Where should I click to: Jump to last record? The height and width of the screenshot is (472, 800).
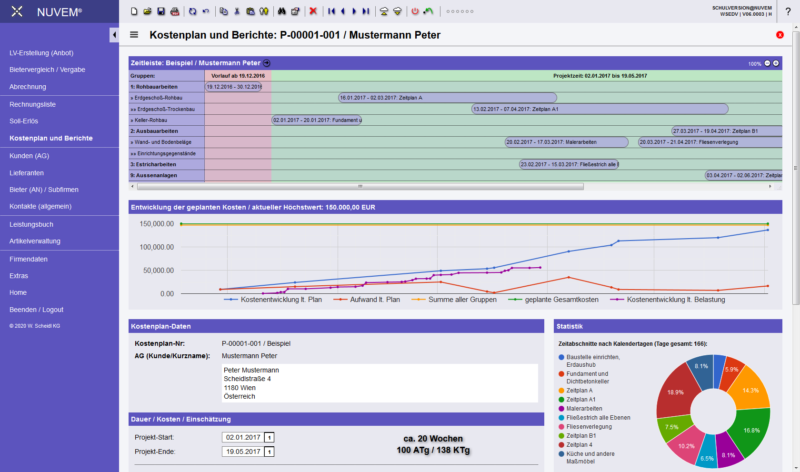366,11
